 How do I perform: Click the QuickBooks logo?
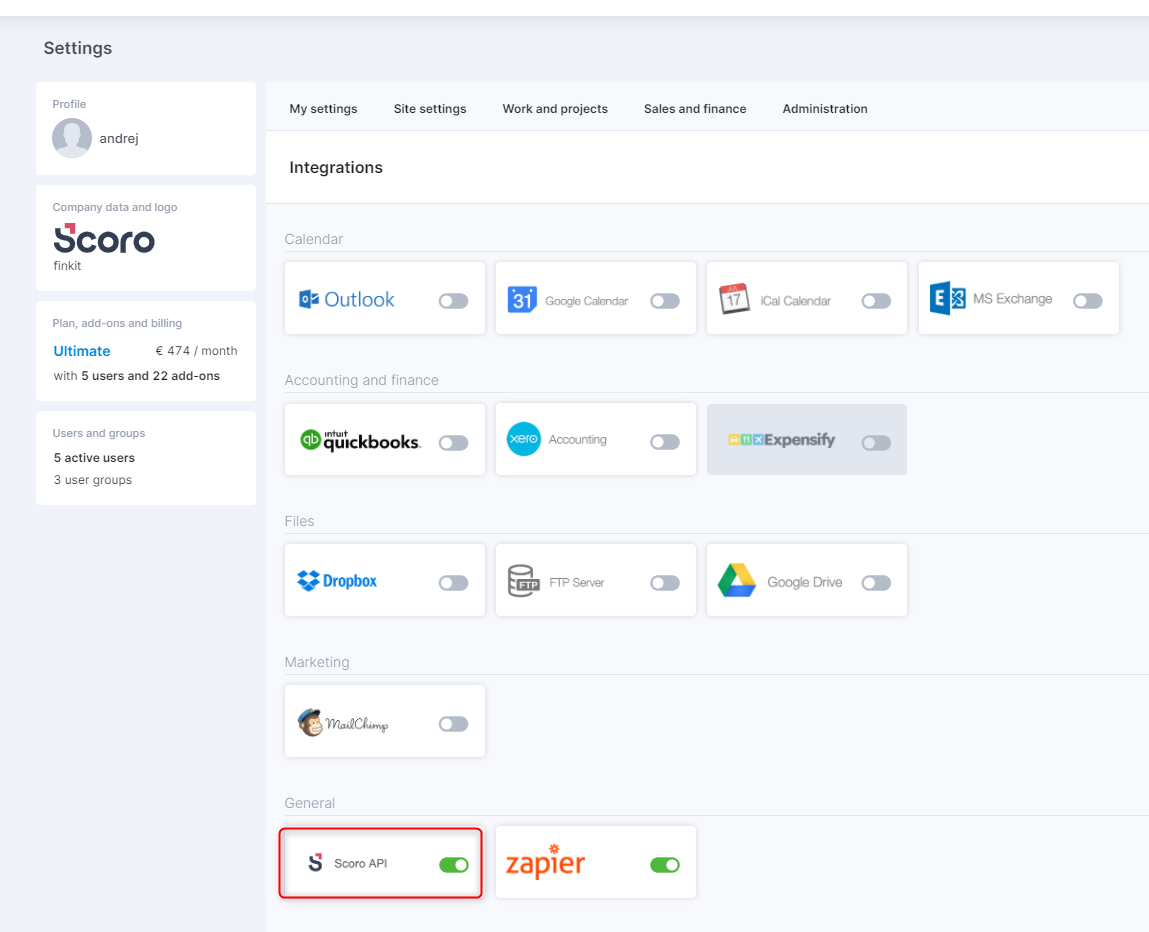[x=360, y=440]
